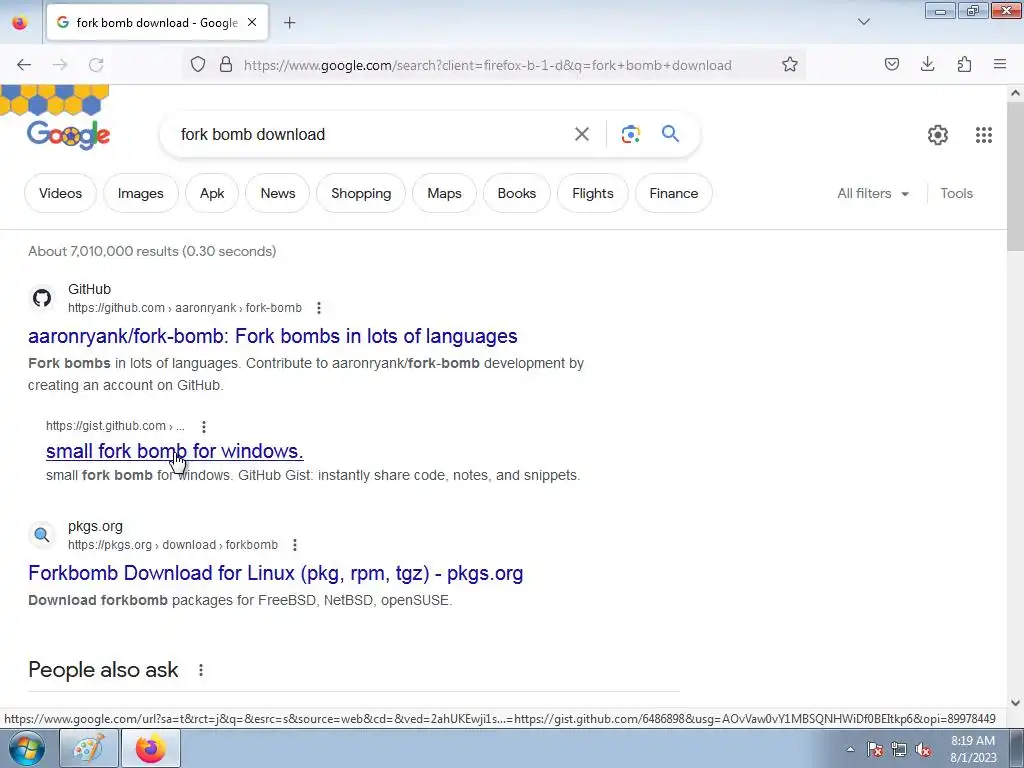Viewport: 1024px width, 768px height.
Task: Filter results by Shopping
Action: [x=360, y=193]
